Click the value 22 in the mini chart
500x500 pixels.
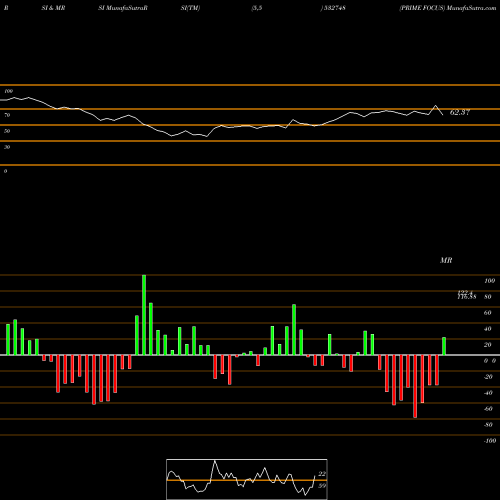tap(322, 474)
